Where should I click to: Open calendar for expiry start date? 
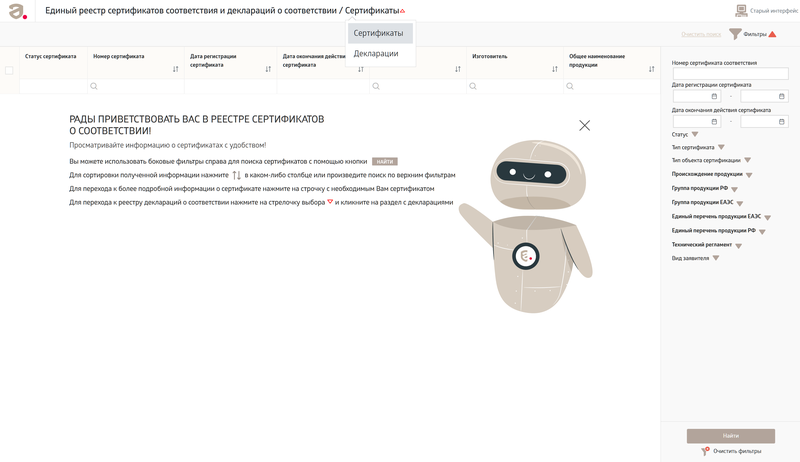click(x=714, y=121)
